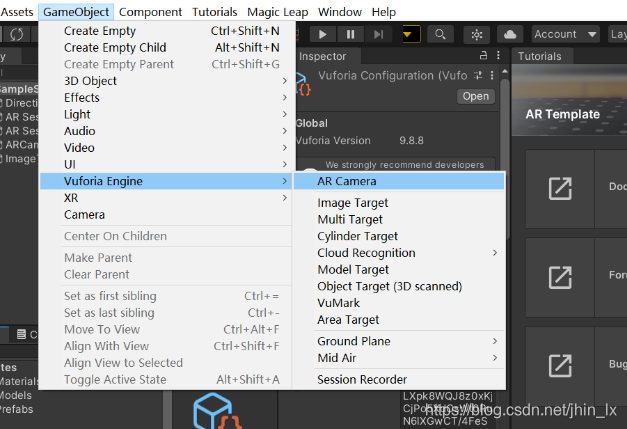The height and width of the screenshot is (429, 627).
Task: Select AR Camera from submenu
Action: click(x=399, y=181)
